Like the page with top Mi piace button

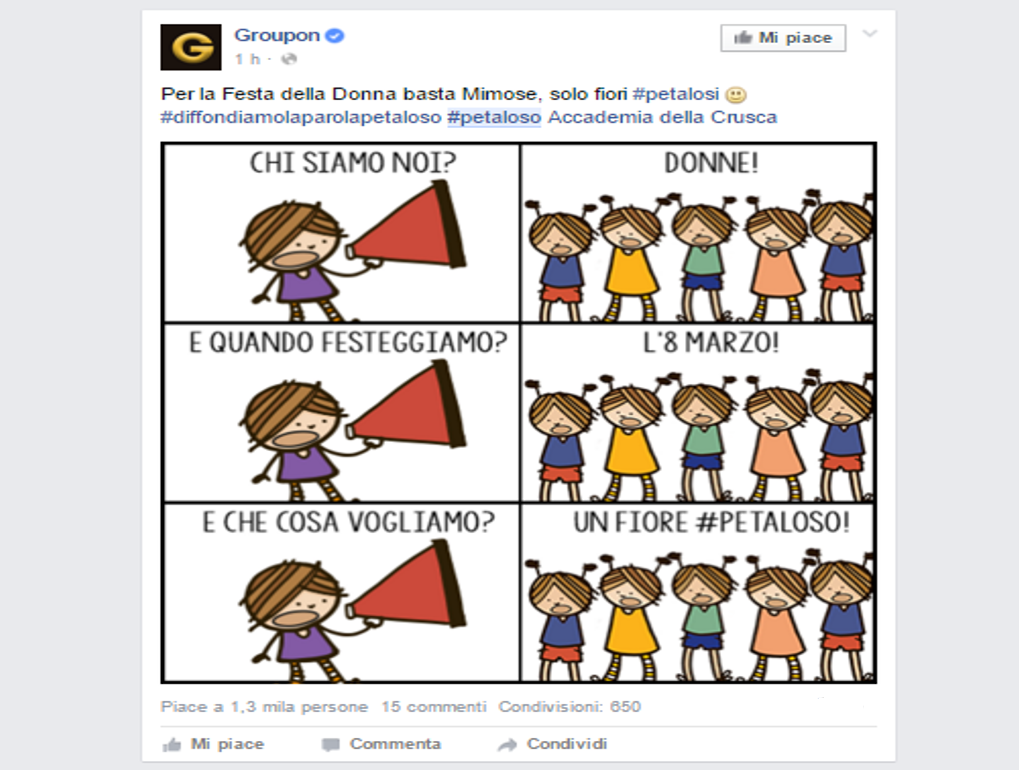[783, 38]
